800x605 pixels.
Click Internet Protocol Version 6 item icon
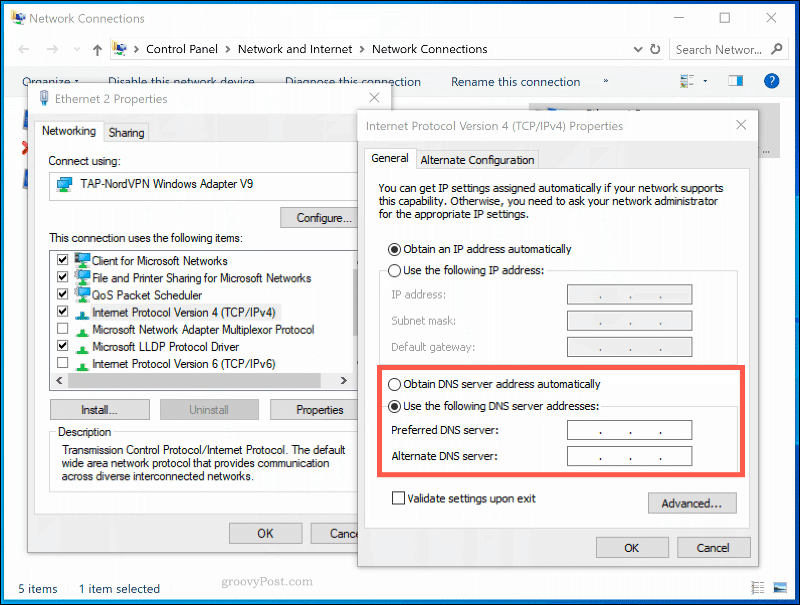(x=82, y=366)
